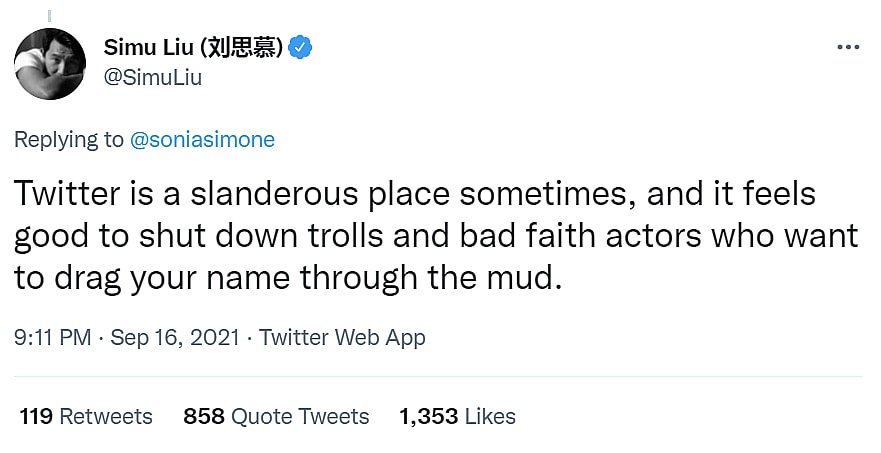Viewport: 881px width, 453px height.
Task: Click the "Replying to" label
Action: pyautogui.click(x=69, y=139)
